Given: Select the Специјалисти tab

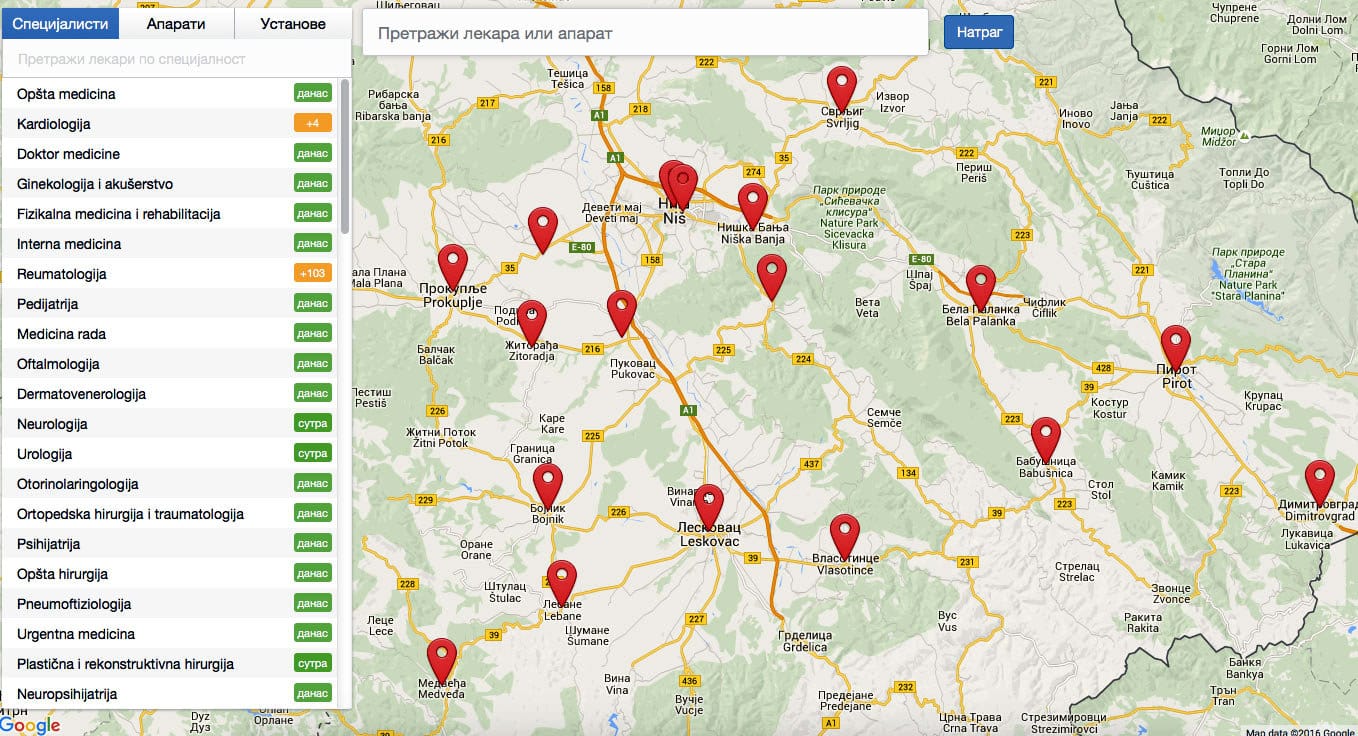Looking at the screenshot, I should (x=59, y=24).
